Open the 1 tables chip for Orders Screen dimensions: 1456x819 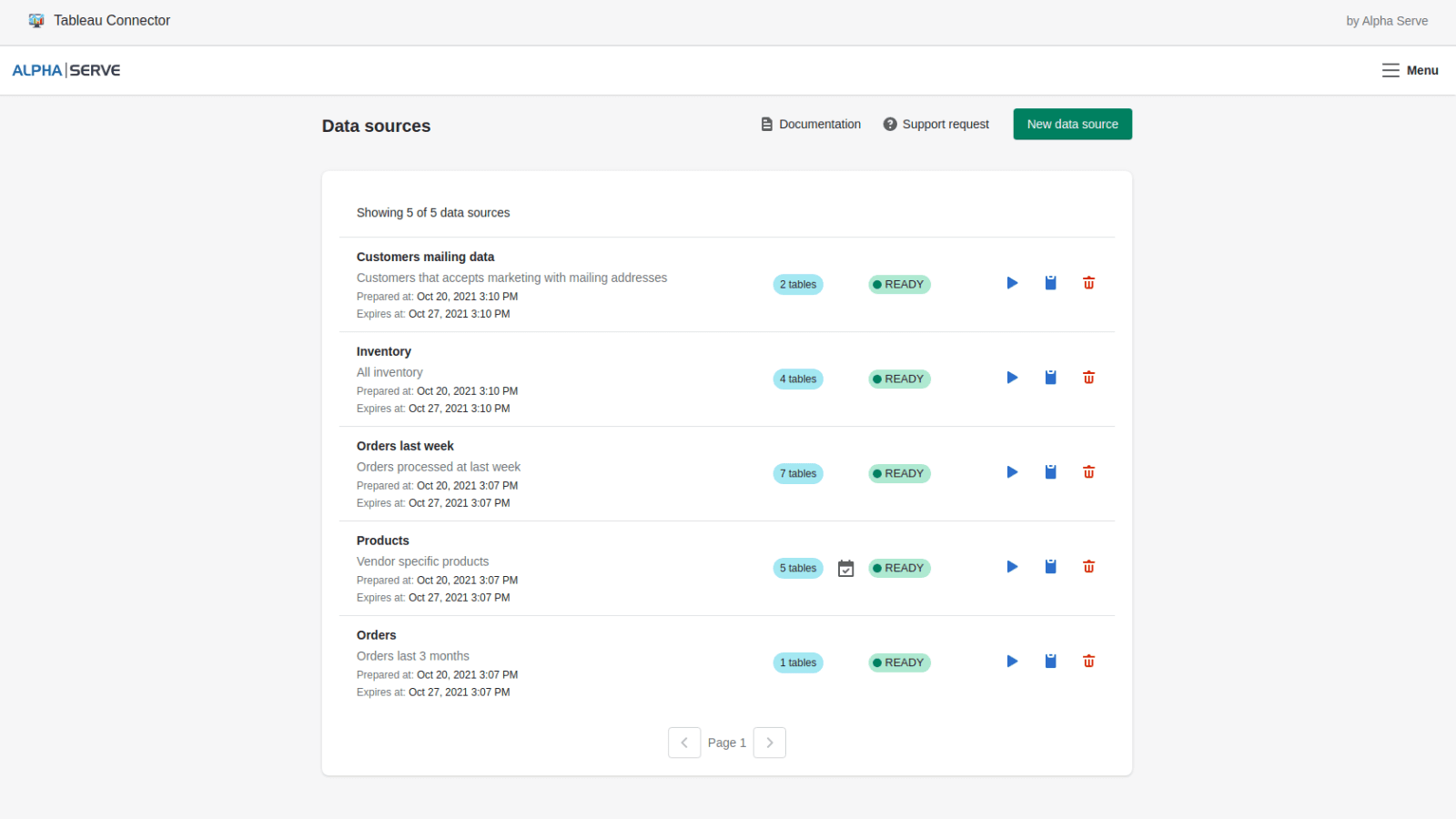point(797,662)
